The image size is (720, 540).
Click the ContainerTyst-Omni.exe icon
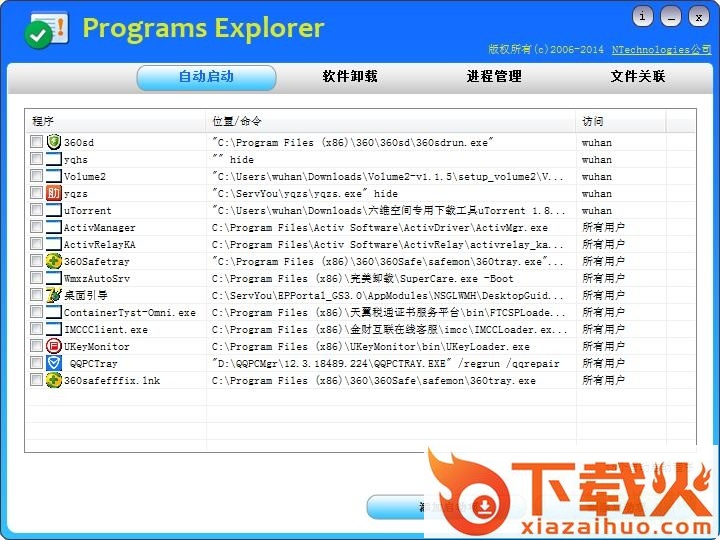click(54, 312)
